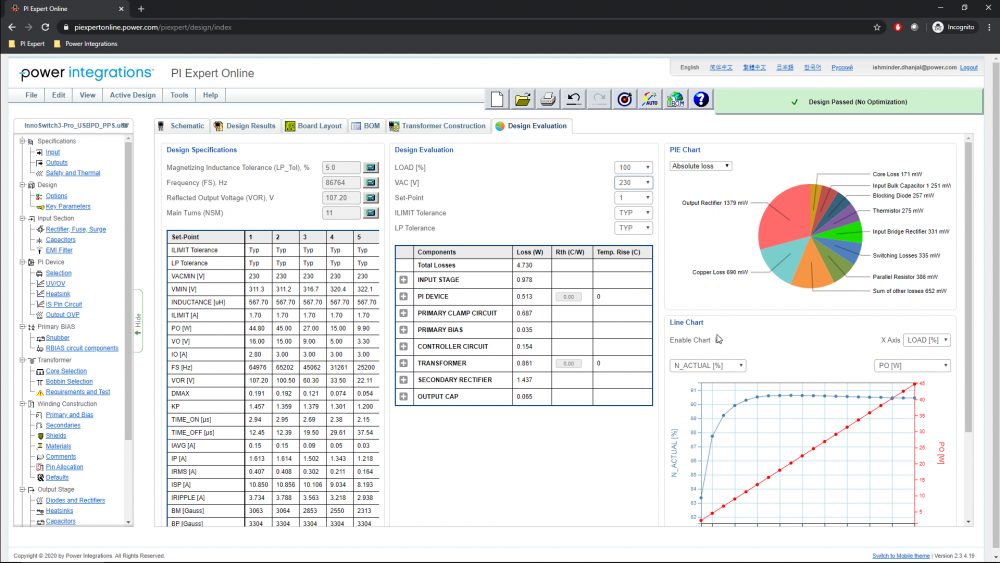
Task: Open the Absolute loss pie chart dropdown
Action: (700, 166)
